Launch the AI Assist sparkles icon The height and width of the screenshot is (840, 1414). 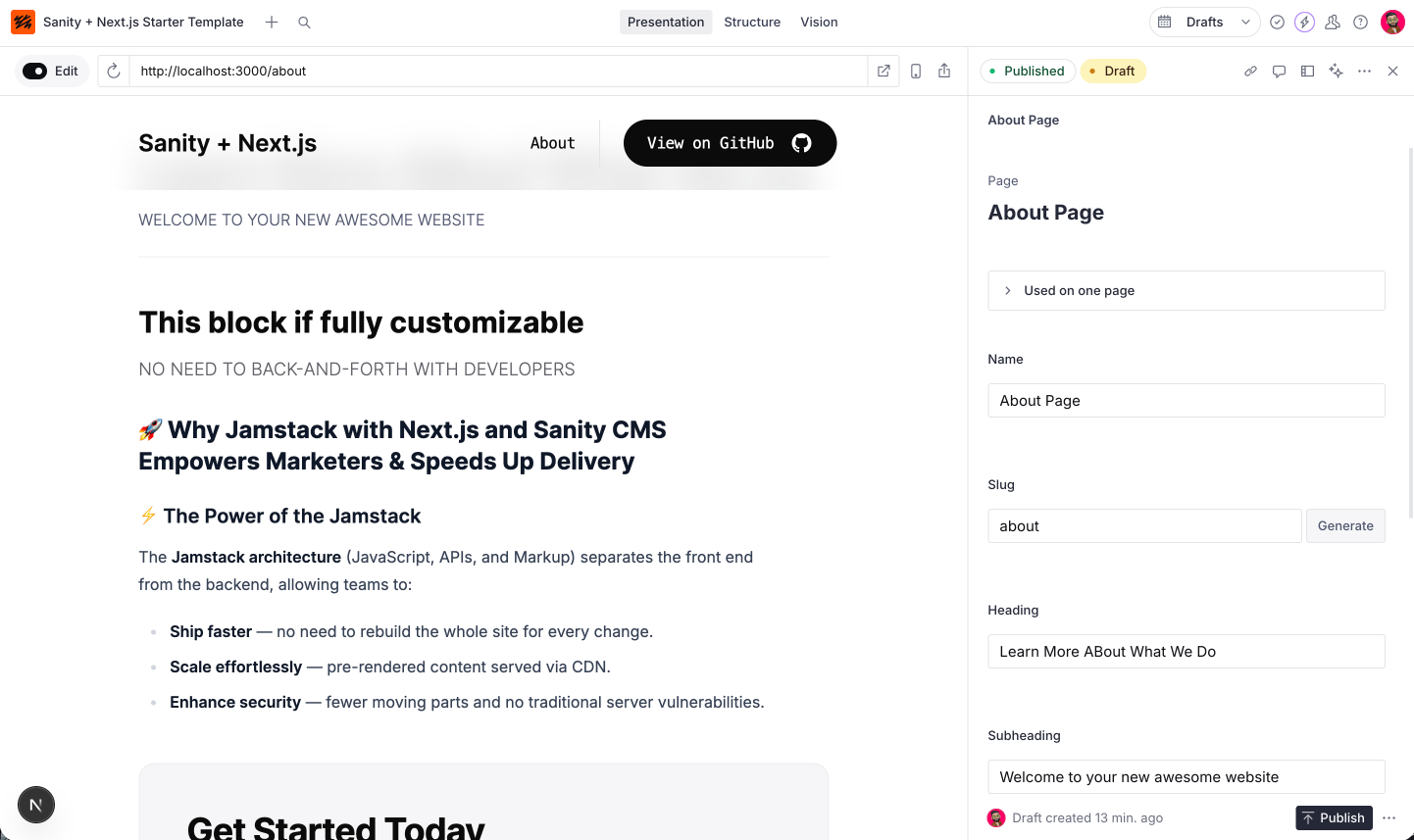tap(1336, 71)
